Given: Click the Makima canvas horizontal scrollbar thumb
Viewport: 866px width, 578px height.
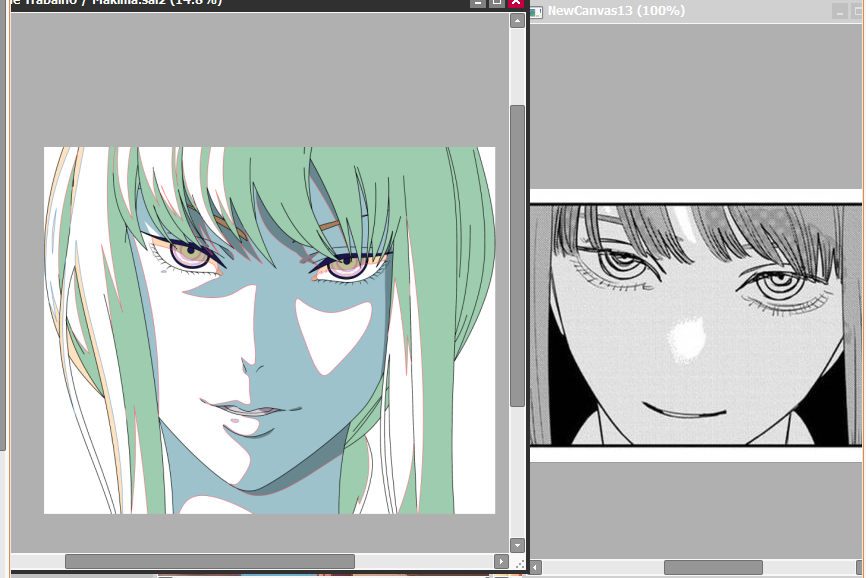Looking at the screenshot, I should pyautogui.click(x=210, y=561).
